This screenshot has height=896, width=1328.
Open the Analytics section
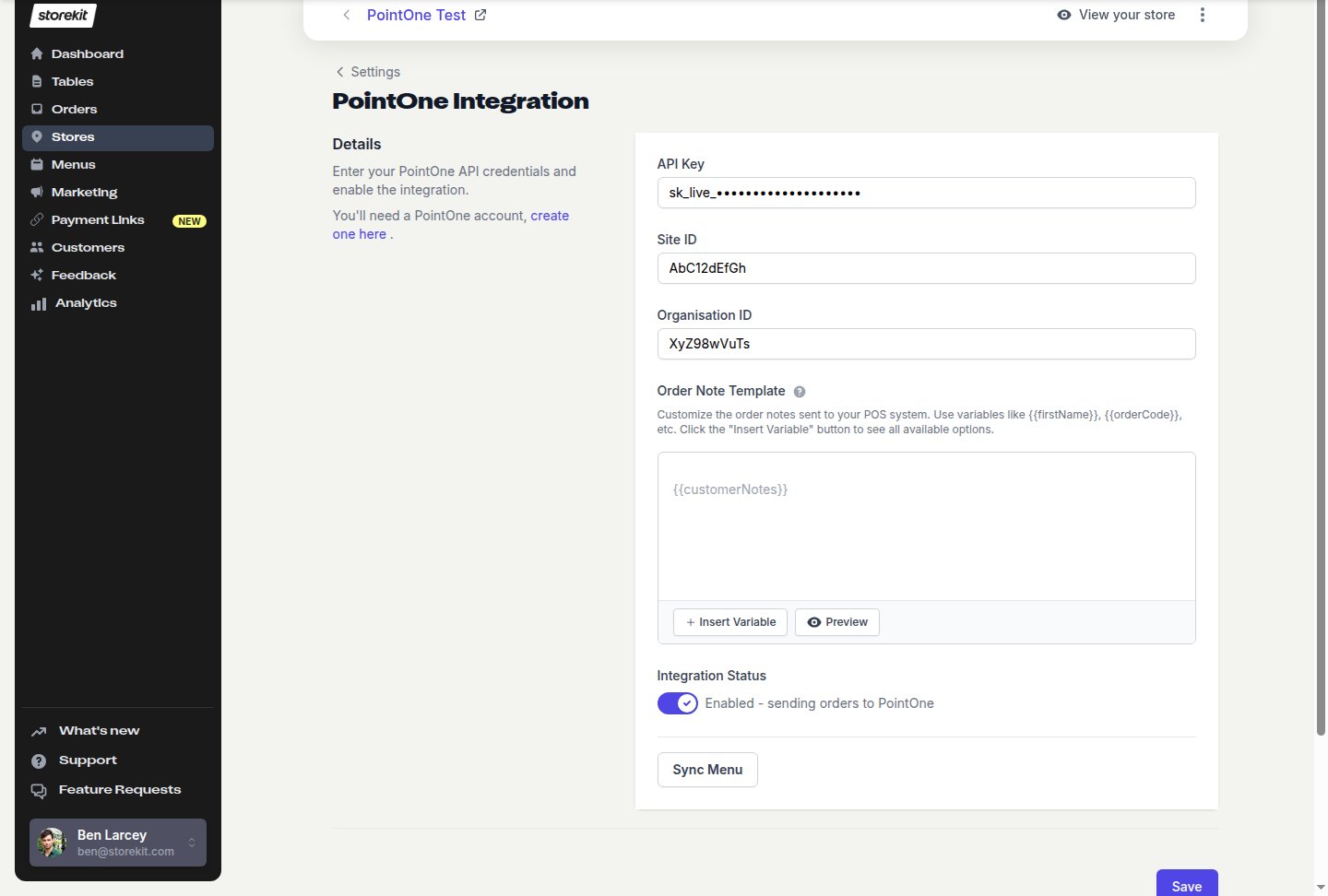(x=118, y=303)
